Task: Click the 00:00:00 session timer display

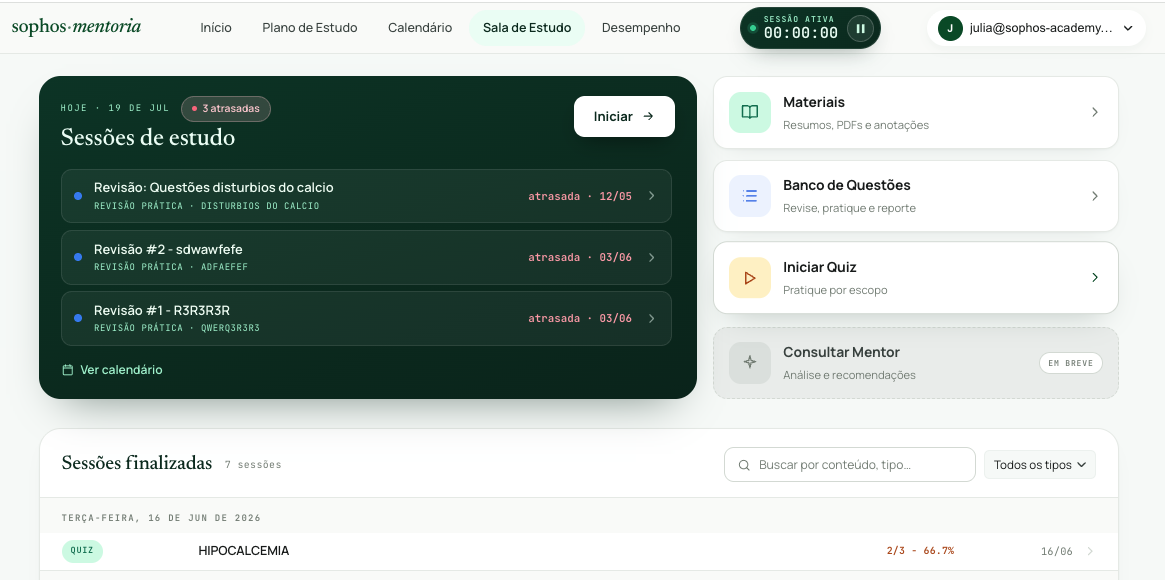Action: tap(801, 33)
